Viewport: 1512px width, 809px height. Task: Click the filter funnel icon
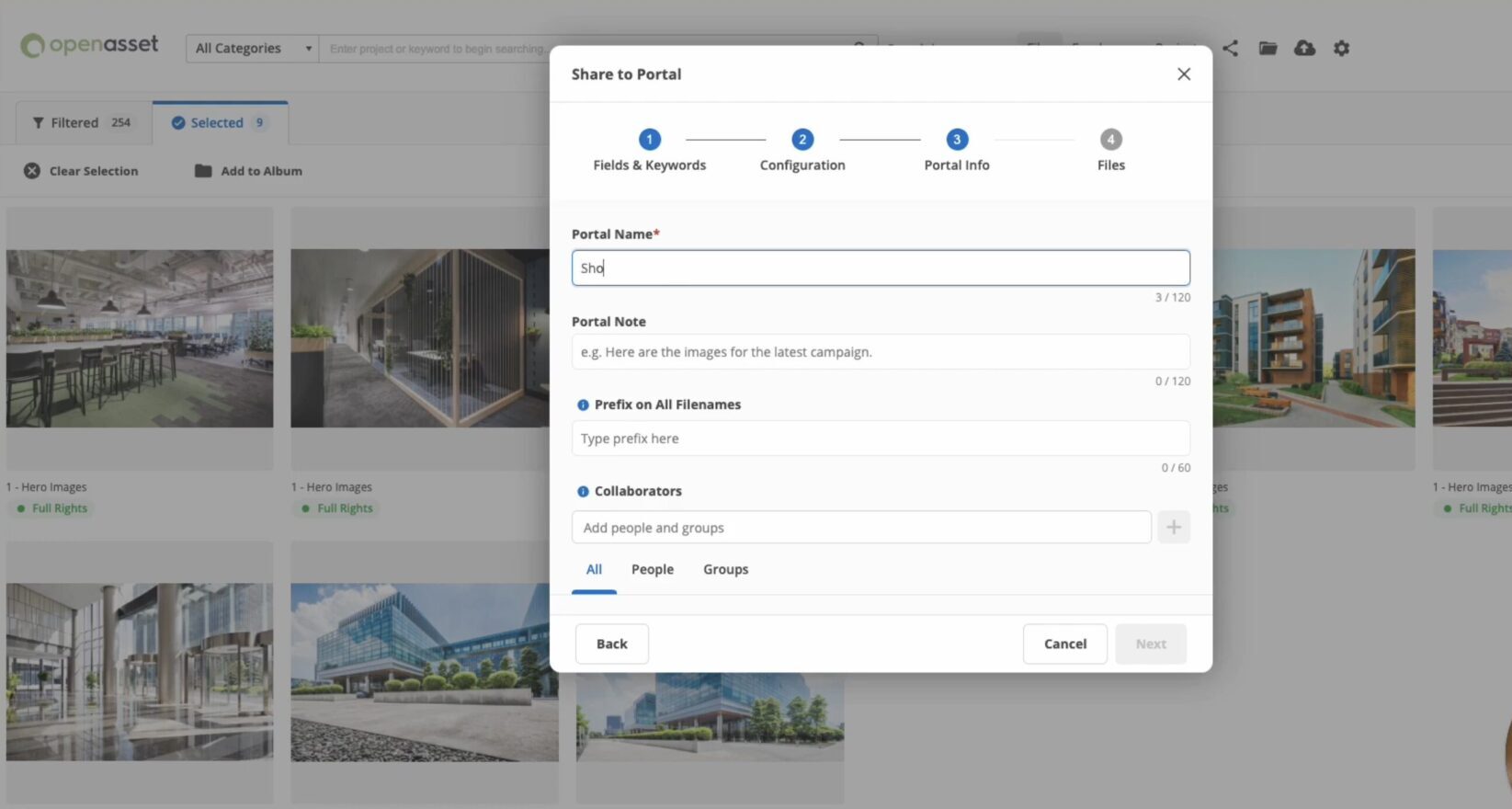tap(38, 123)
